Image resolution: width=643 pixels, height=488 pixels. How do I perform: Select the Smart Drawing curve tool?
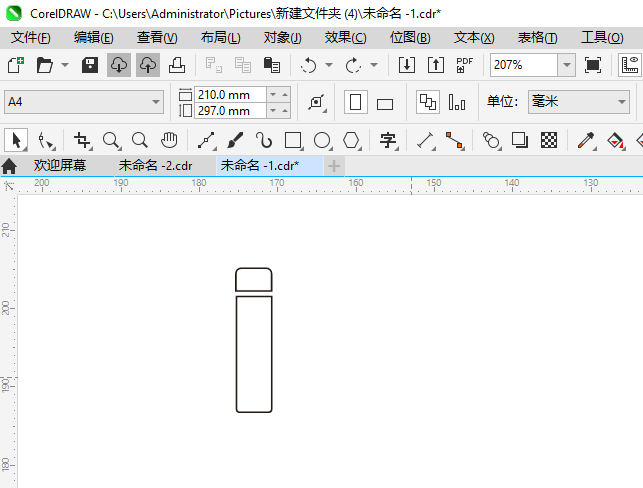[264, 140]
